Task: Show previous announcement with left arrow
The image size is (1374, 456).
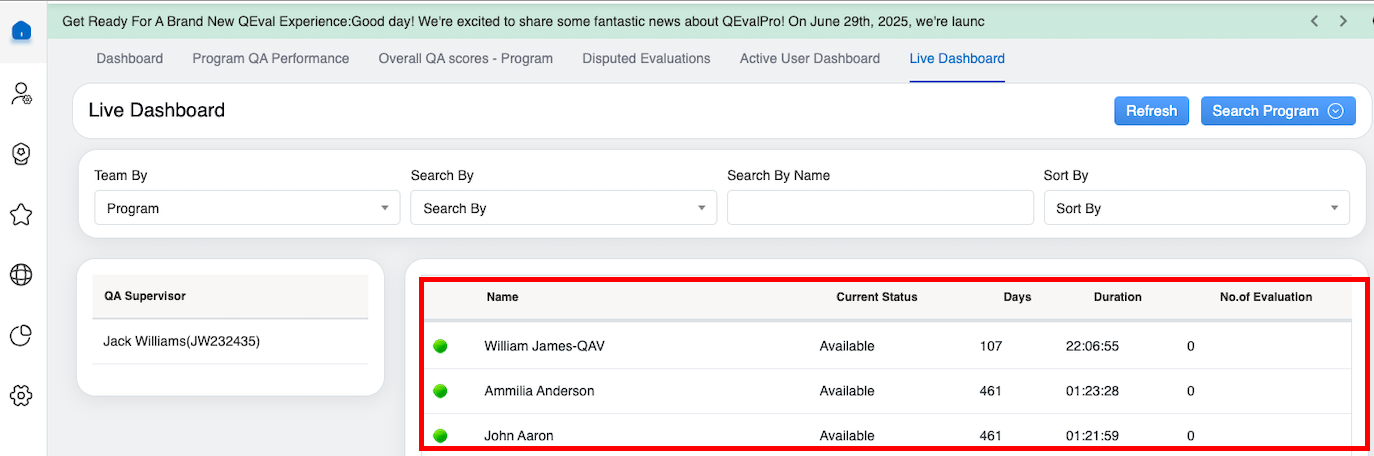Action: [1315, 21]
